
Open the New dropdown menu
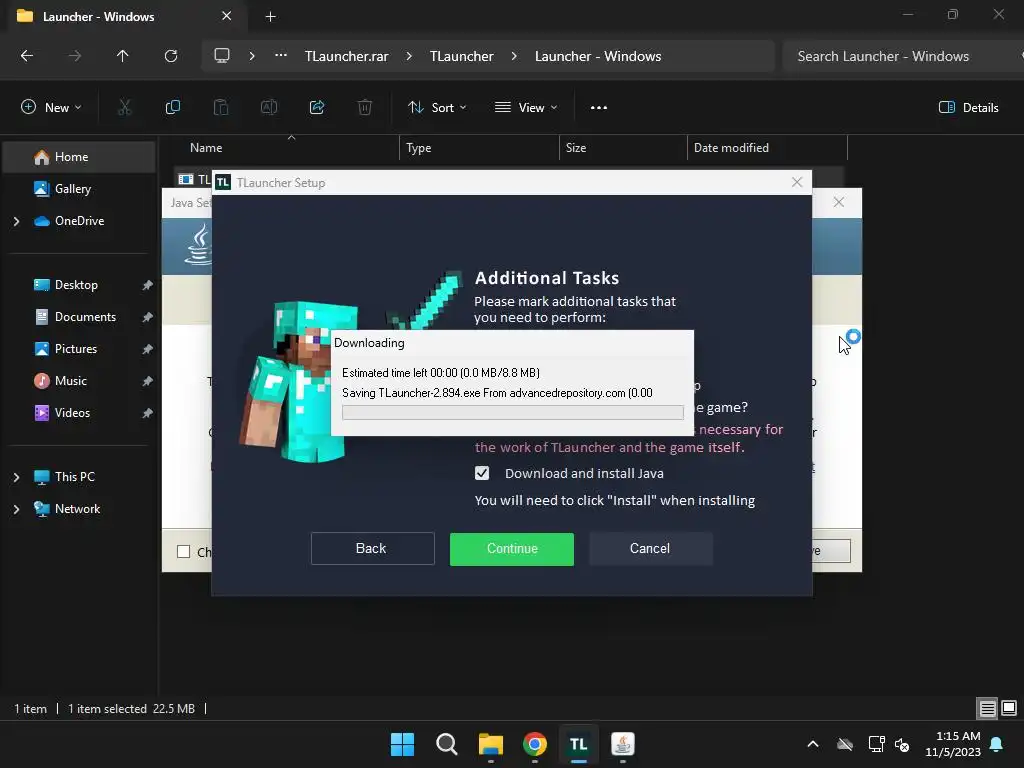[51, 108]
